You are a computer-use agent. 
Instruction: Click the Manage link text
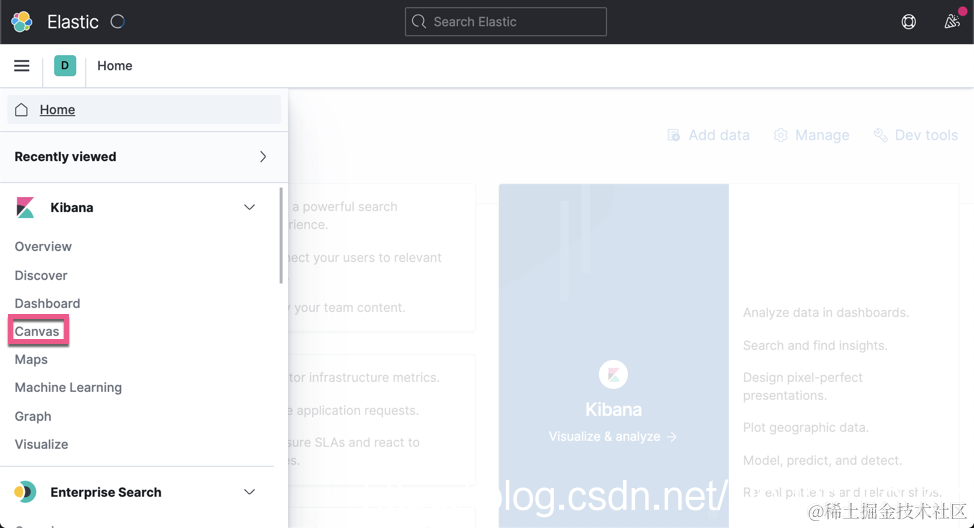pos(822,135)
